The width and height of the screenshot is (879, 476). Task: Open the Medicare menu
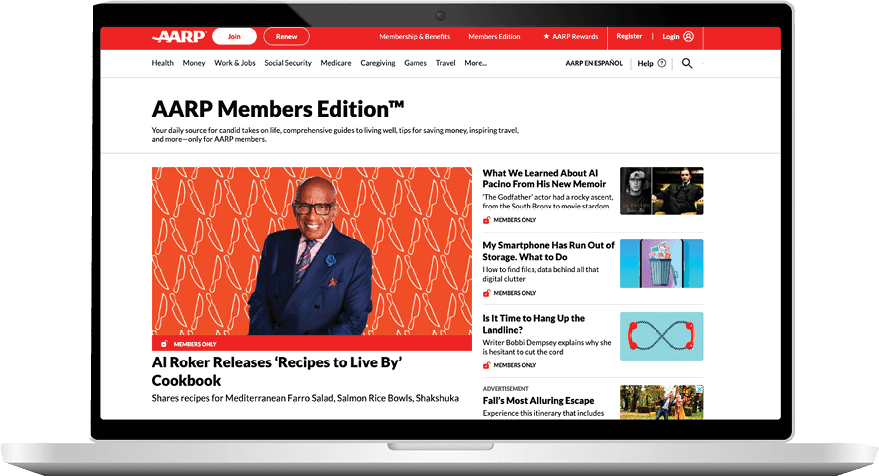pyautogui.click(x=336, y=63)
